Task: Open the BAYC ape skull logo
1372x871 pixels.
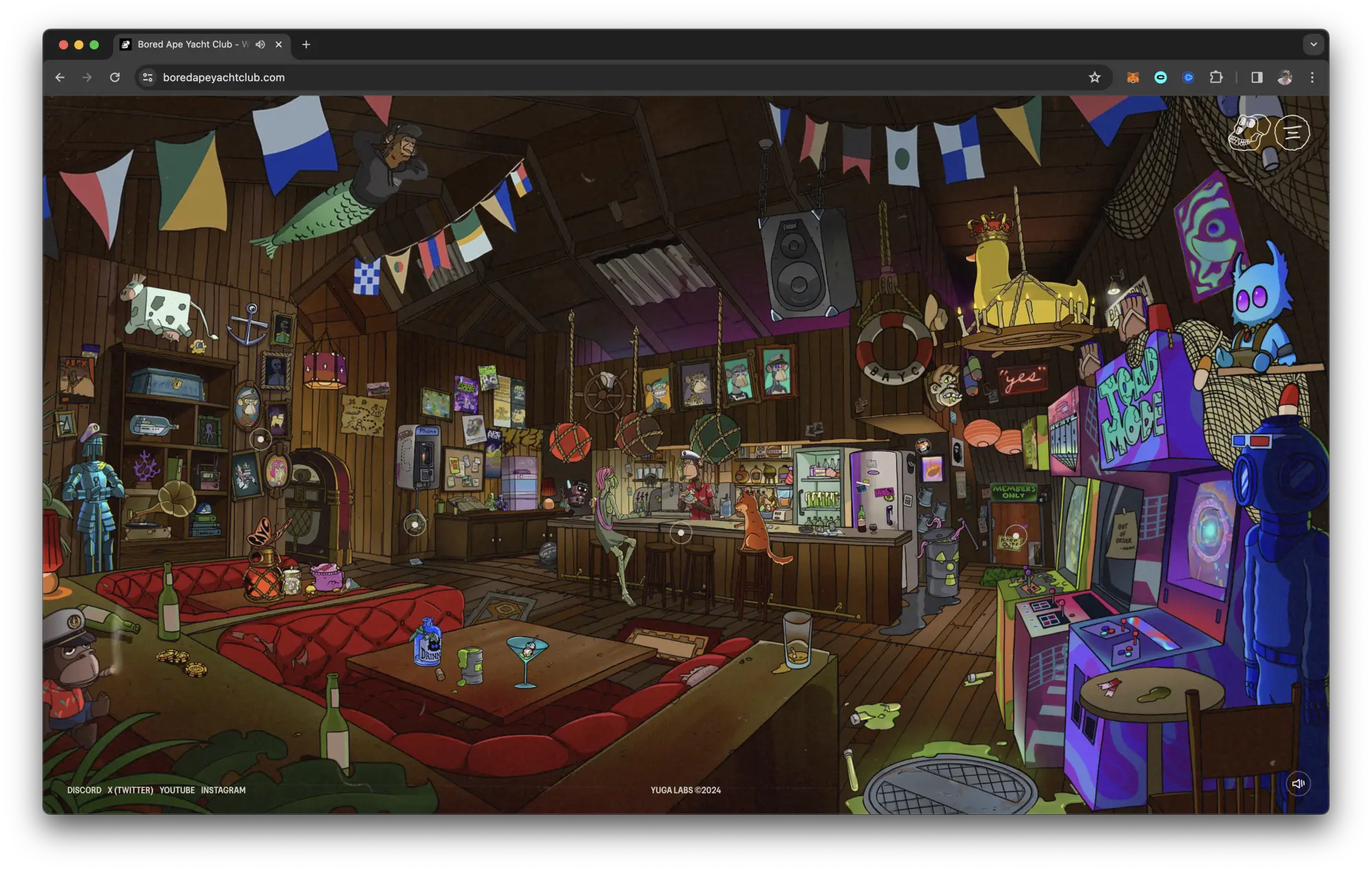Action: click(x=1248, y=132)
